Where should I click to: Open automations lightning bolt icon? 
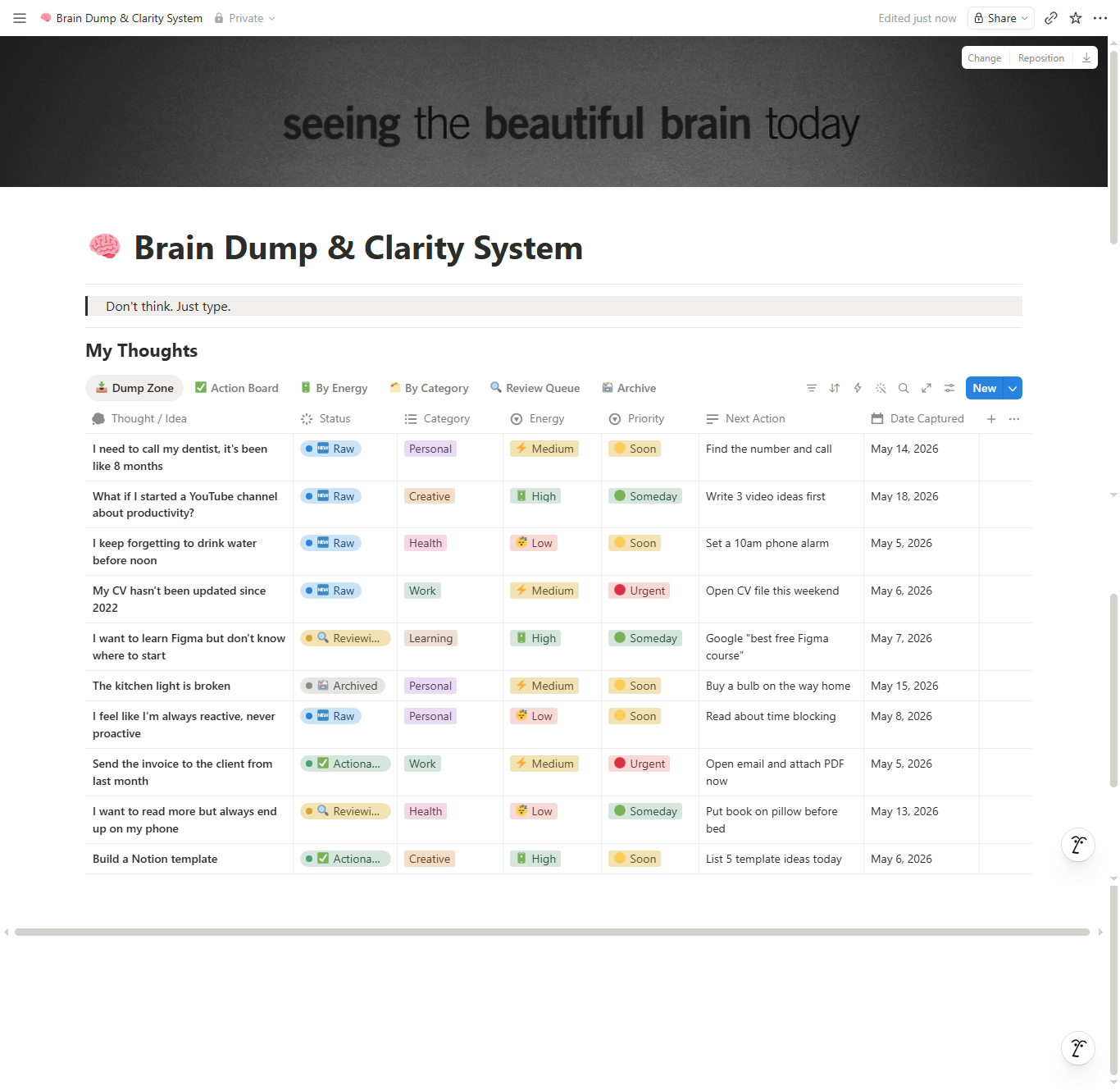(858, 388)
